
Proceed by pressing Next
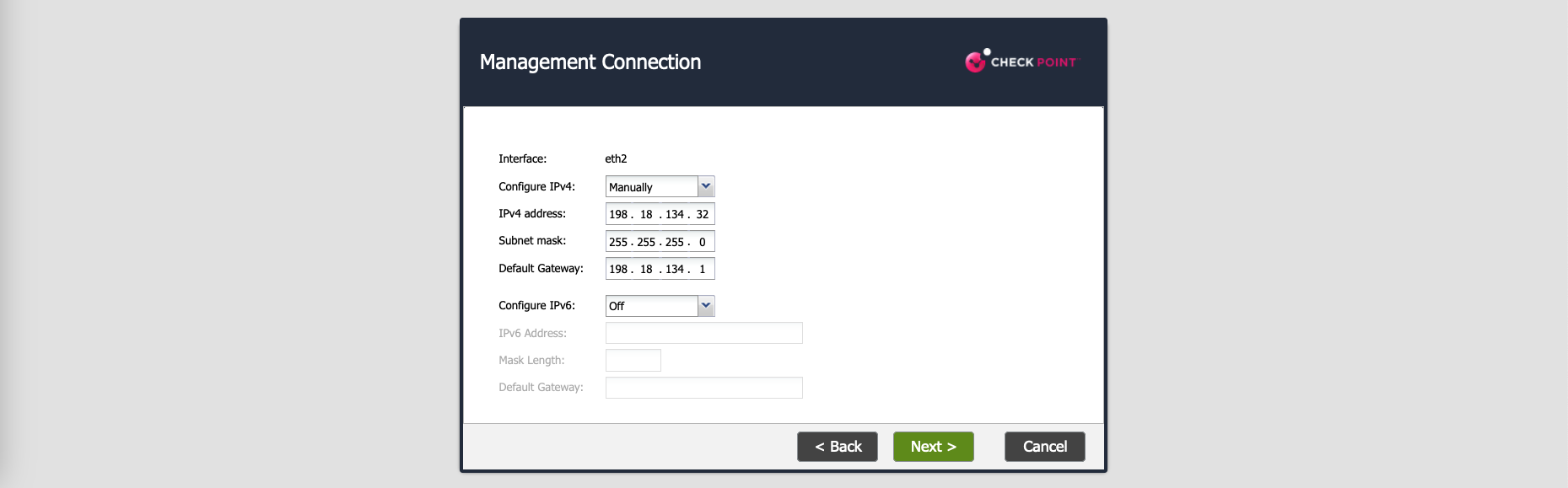(933, 447)
